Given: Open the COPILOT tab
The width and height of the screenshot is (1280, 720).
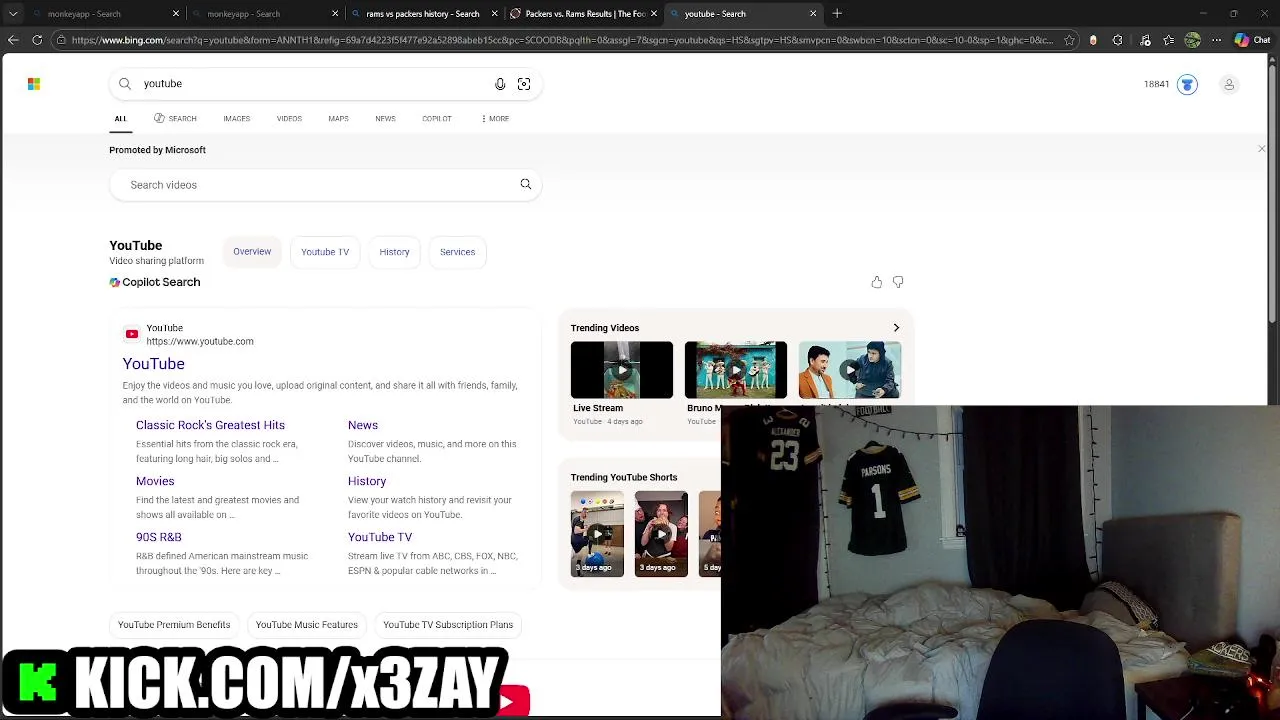Looking at the screenshot, I should 437,119.
